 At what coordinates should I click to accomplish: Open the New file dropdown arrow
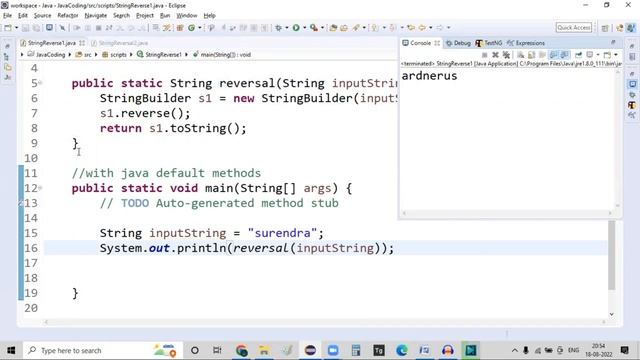tap(16, 28)
